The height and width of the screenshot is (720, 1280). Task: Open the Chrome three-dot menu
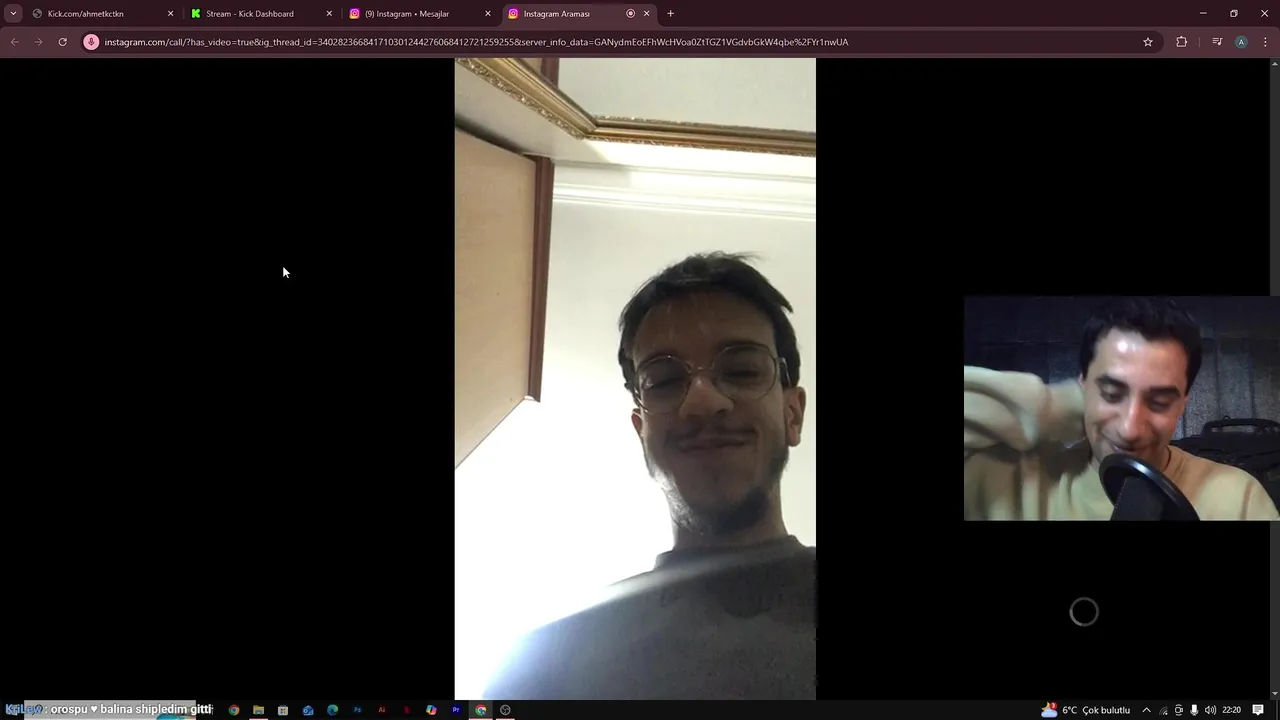click(1266, 42)
